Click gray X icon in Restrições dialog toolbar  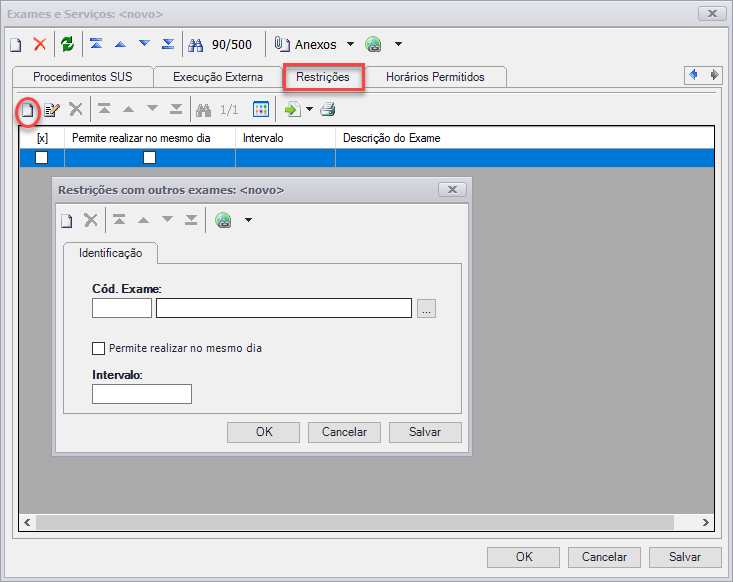point(91,220)
